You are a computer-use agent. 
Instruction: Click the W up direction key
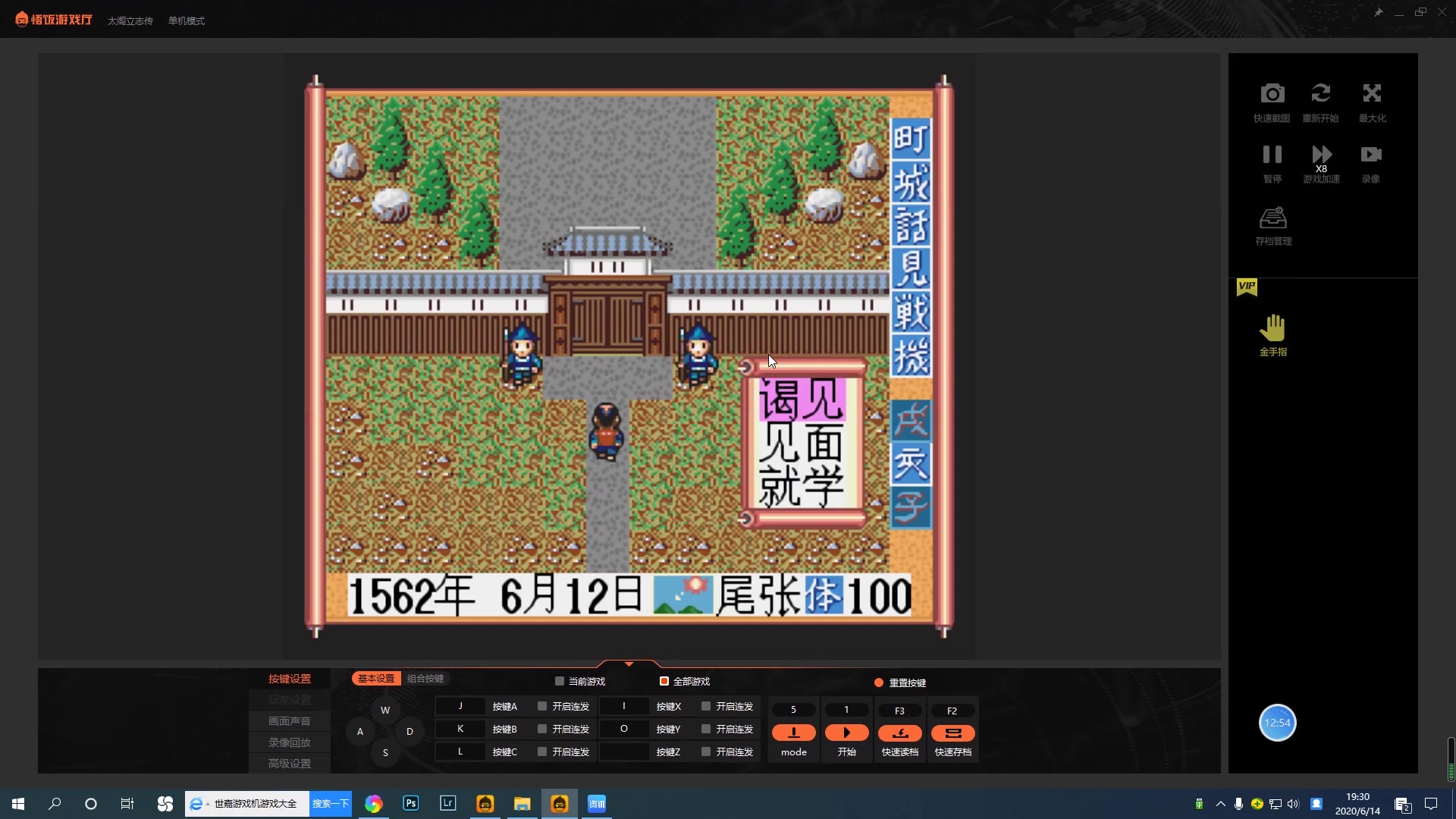click(x=385, y=711)
